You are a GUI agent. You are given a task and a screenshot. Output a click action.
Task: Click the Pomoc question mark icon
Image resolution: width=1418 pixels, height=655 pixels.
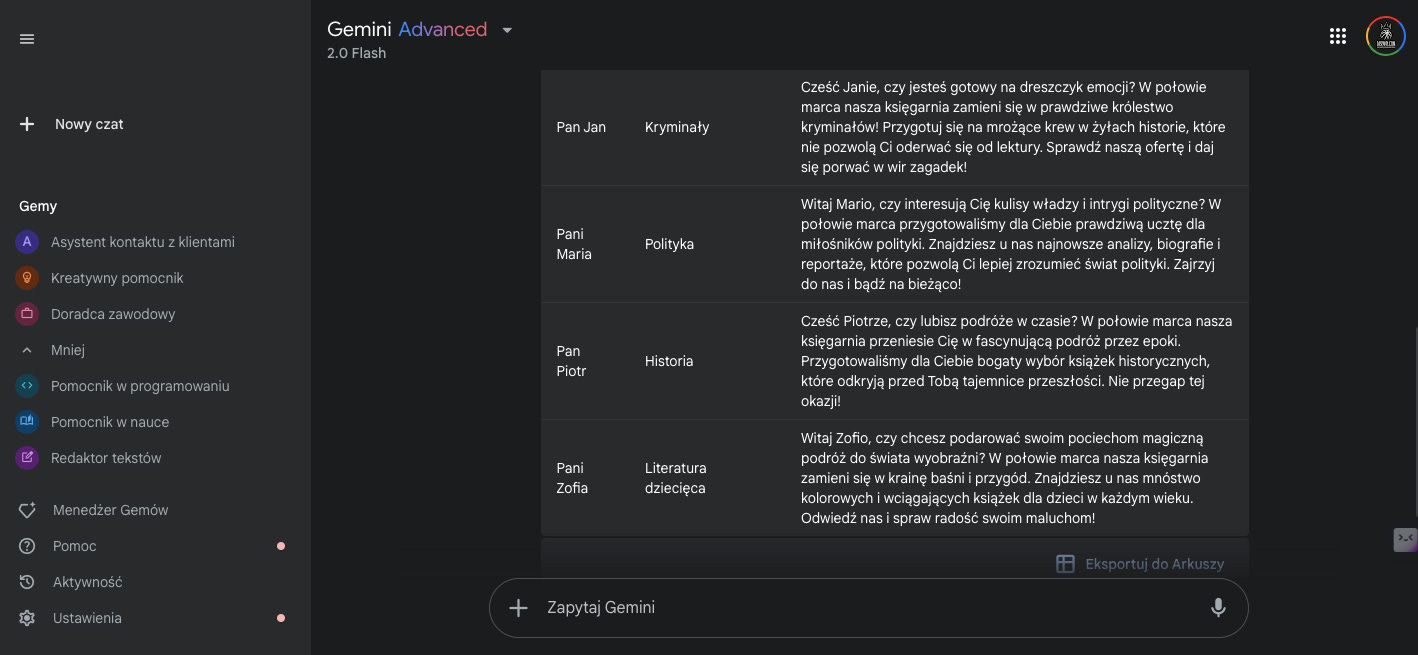click(27, 546)
